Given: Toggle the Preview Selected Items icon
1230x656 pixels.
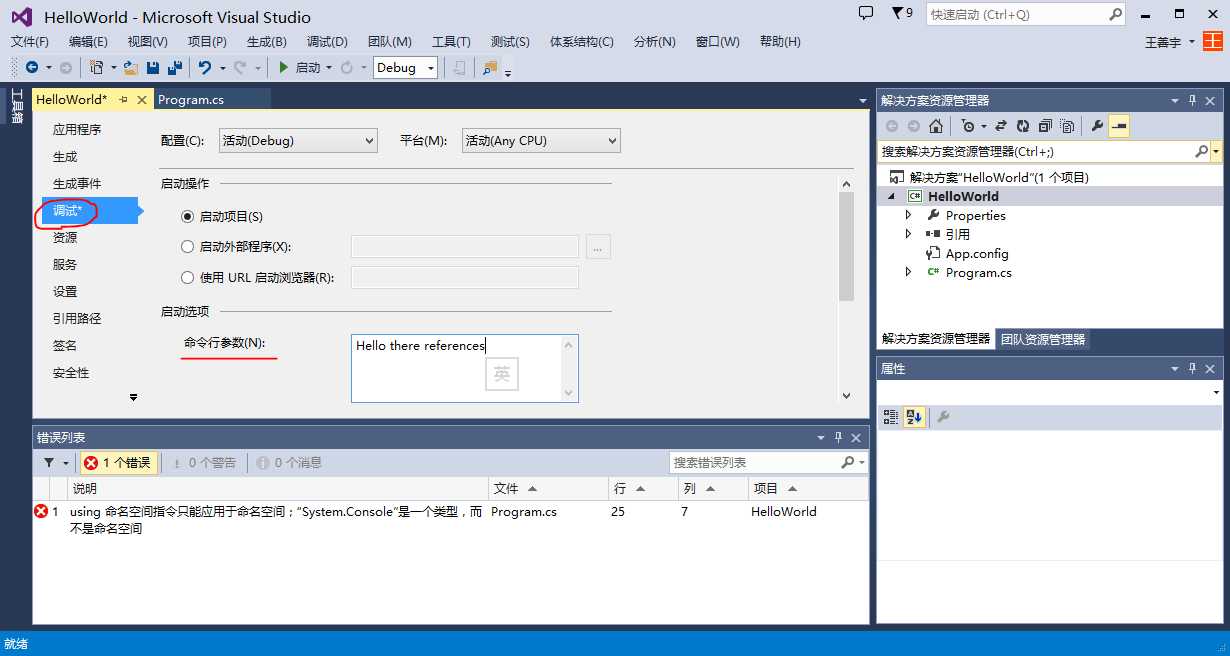Looking at the screenshot, I should pos(1119,126).
